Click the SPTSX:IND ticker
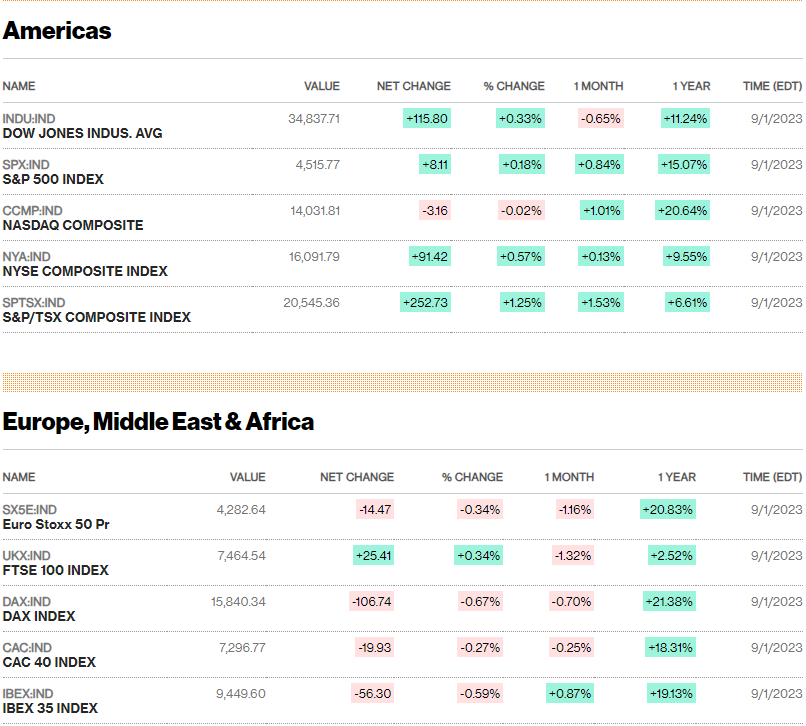Image resolution: width=806 pixels, height=726 pixels. pyautogui.click(x=34, y=303)
